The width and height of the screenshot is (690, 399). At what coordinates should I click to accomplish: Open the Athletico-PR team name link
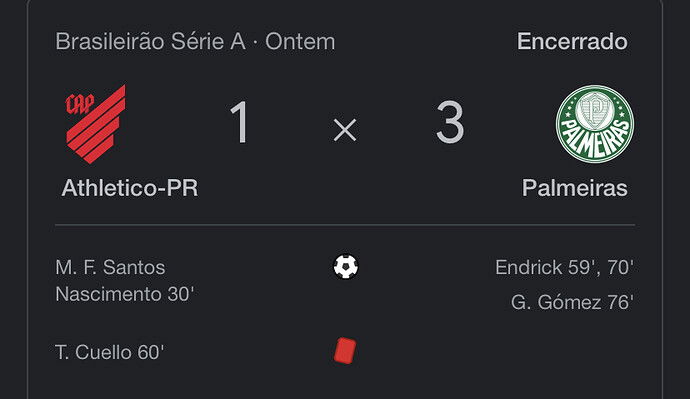tap(130, 188)
